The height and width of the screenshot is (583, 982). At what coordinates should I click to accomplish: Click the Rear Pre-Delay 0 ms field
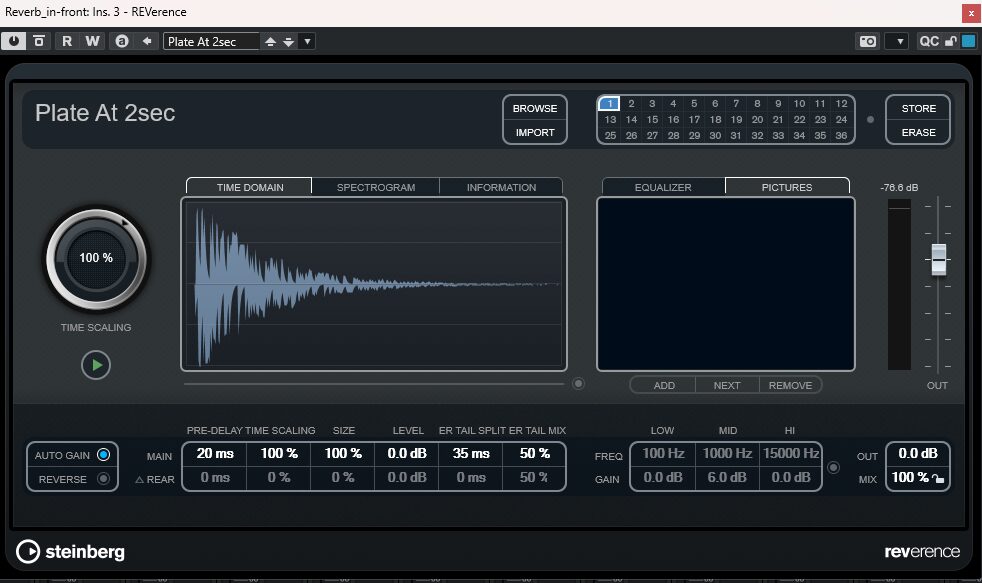[x=215, y=478]
